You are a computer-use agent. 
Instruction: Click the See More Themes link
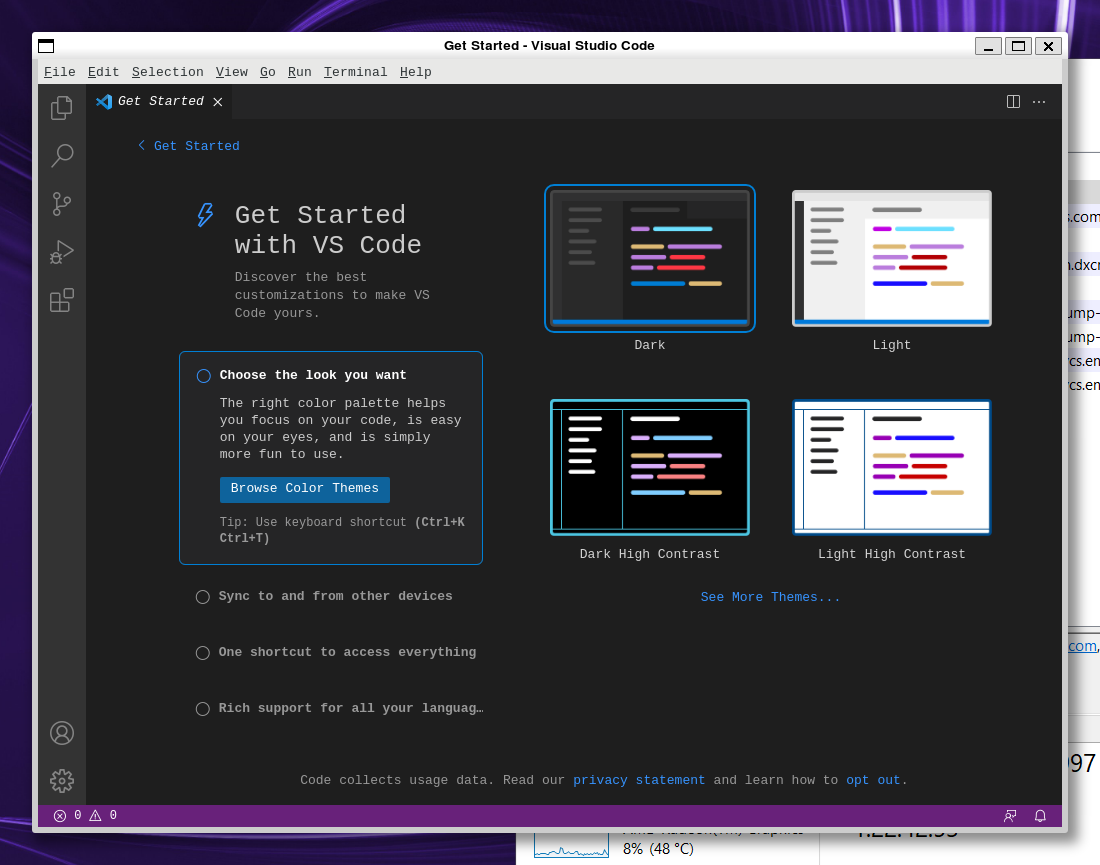[770, 597]
